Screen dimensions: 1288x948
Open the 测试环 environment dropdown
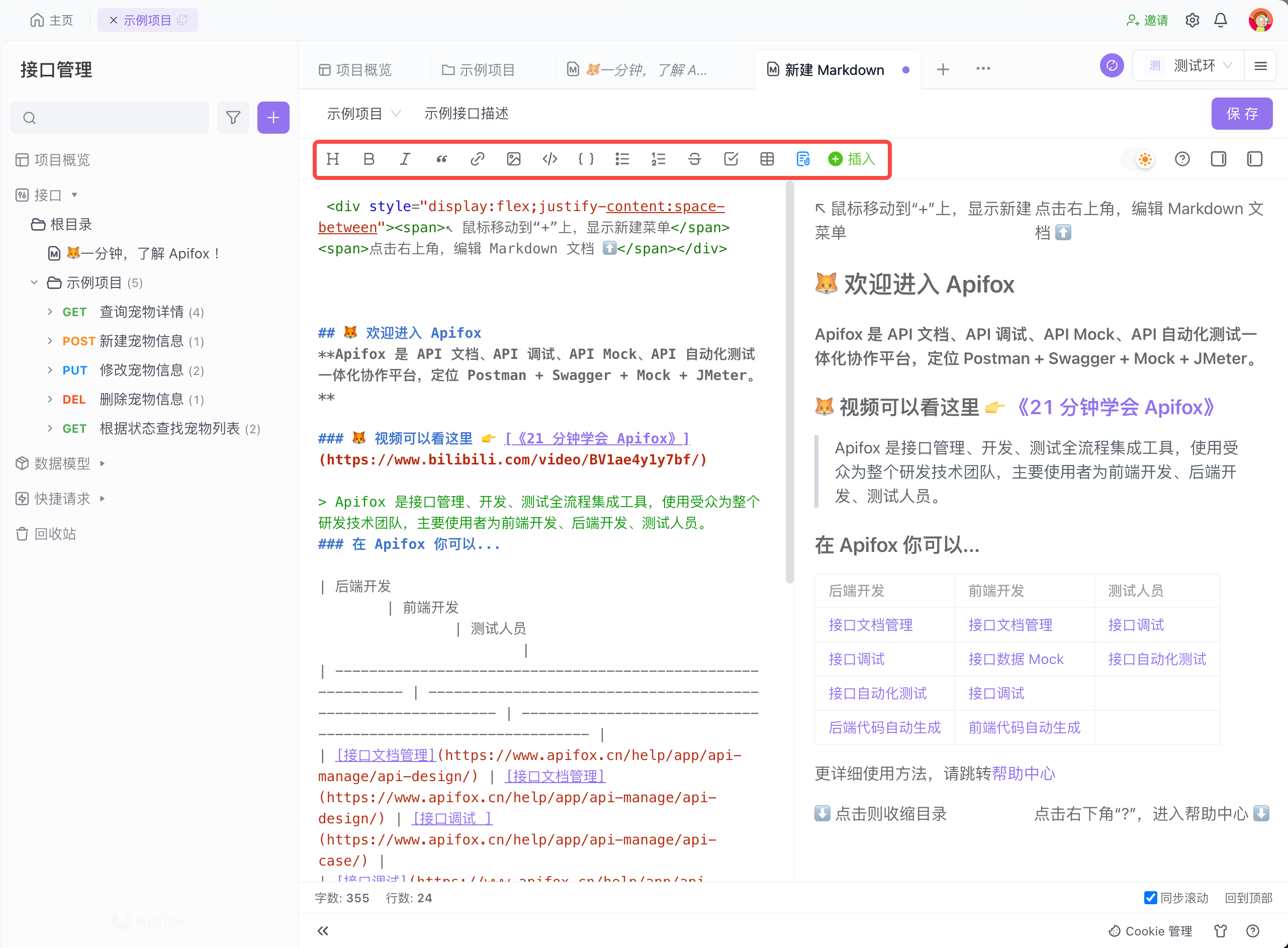1188,65
